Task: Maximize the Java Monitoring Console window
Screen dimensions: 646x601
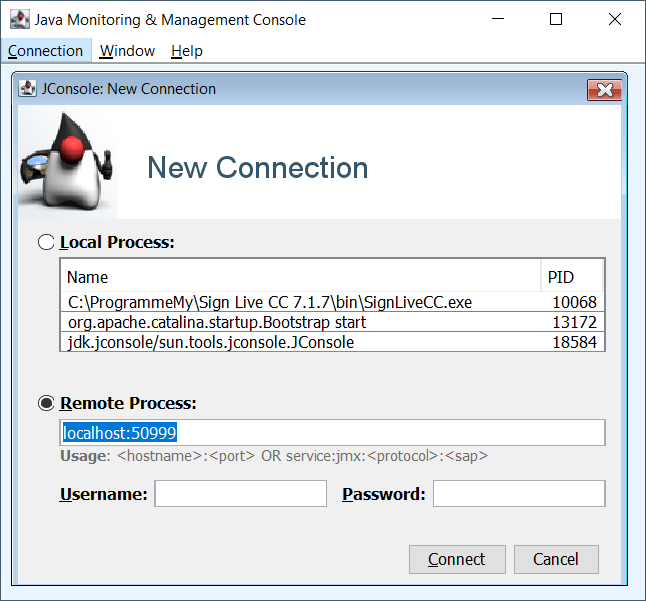Action: click(x=556, y=19)
